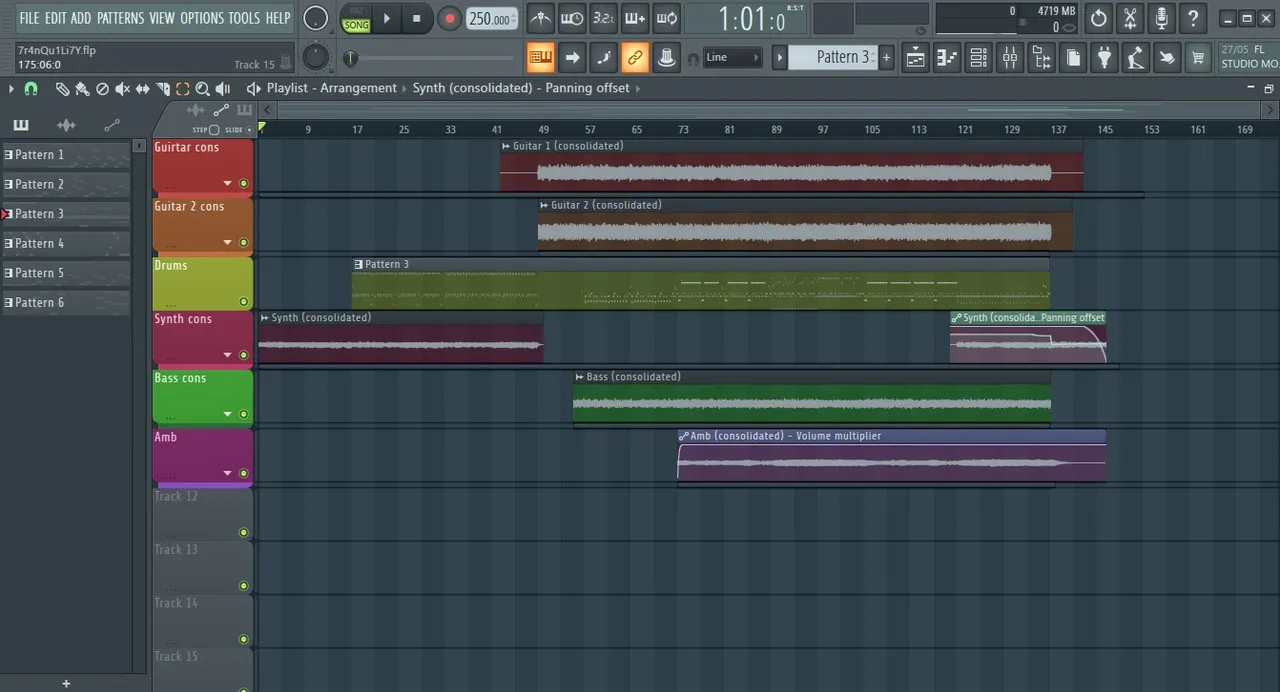Toggle step editing mode icon
Viewport: 1280px width, 692px height.
(x=603, y=57)
